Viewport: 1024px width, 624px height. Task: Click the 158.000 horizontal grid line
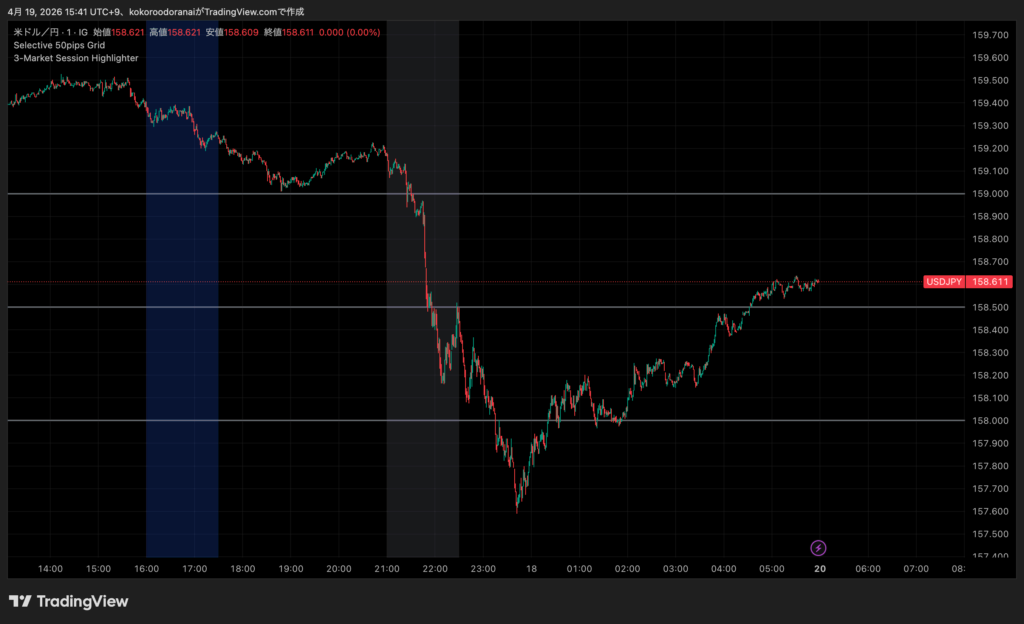click(700, 421)
